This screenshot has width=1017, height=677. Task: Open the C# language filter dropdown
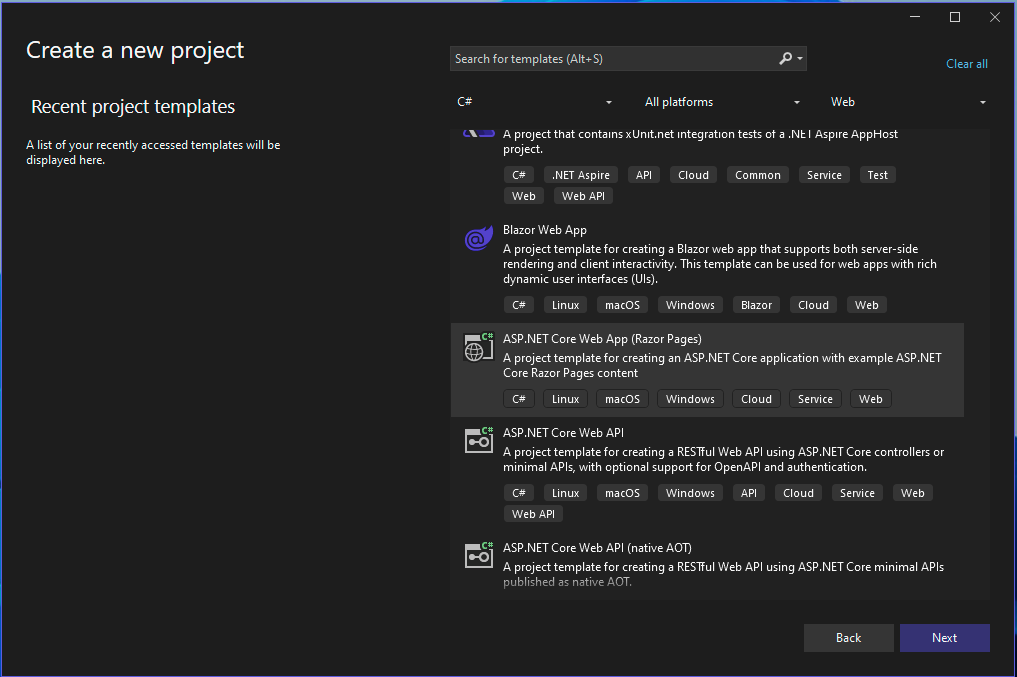(534, 102)
